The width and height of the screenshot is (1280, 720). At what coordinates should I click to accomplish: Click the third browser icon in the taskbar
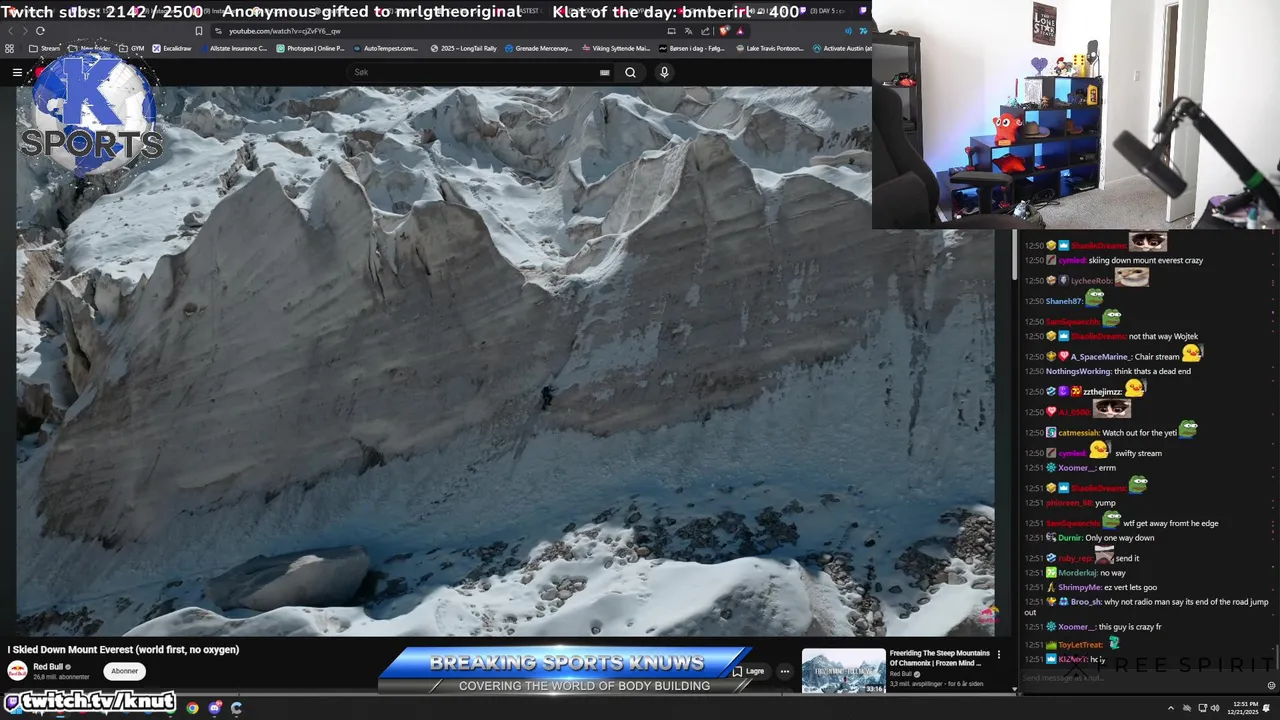(237, 708)
